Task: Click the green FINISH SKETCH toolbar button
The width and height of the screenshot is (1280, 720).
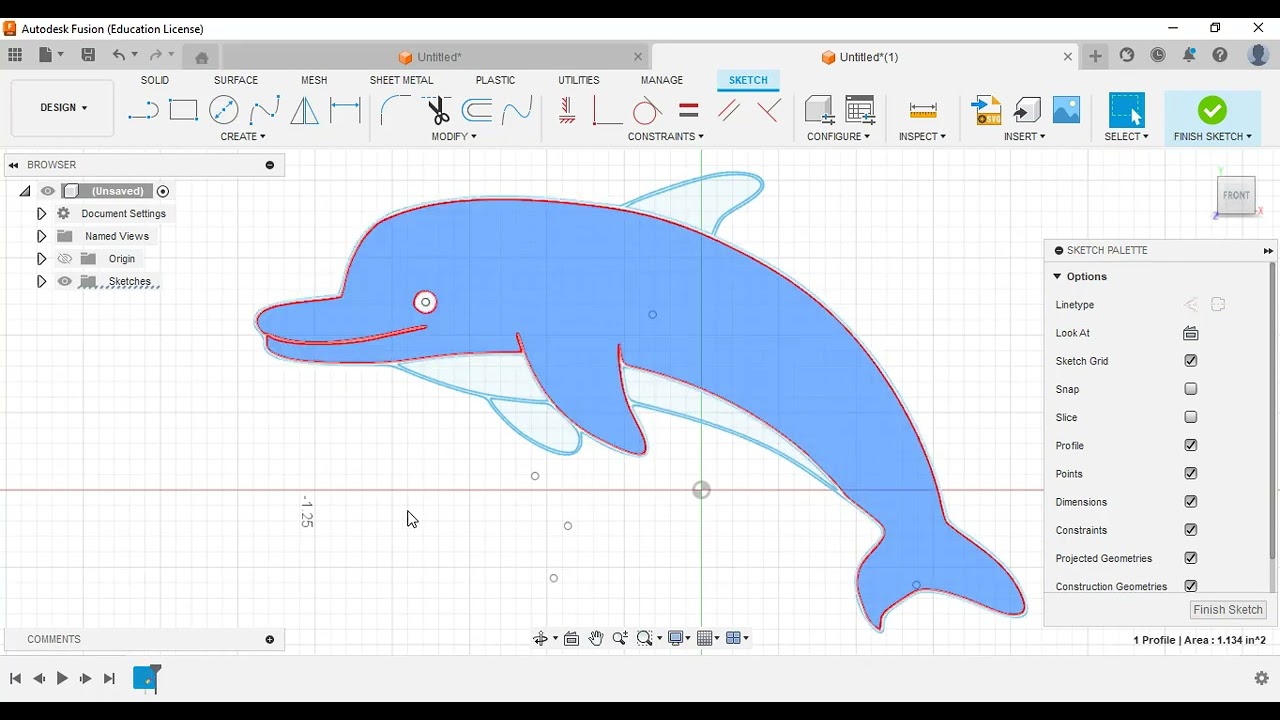Action: click(x=1212, y=117)
